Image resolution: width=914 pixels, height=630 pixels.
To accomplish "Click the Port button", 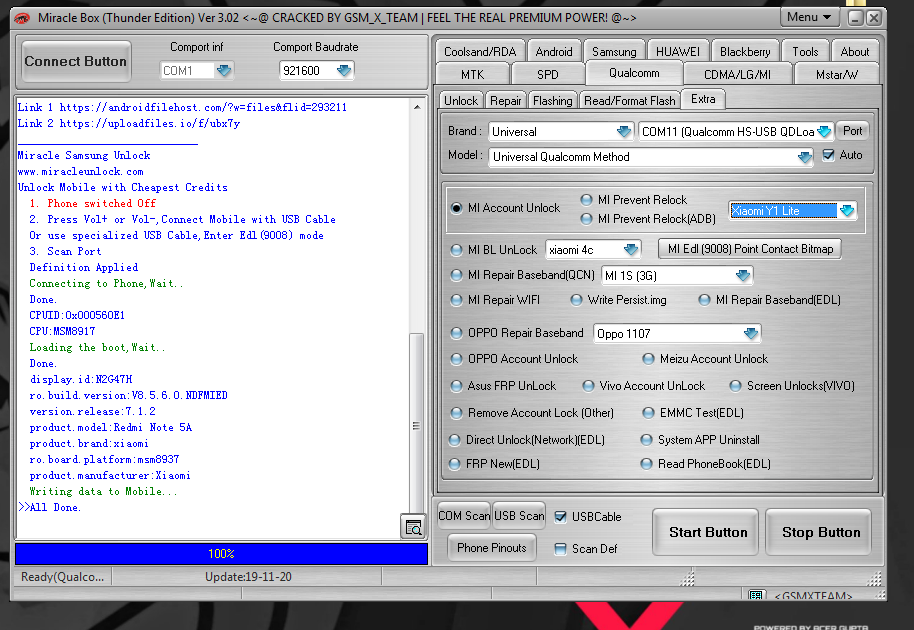I will click(852, 131).
